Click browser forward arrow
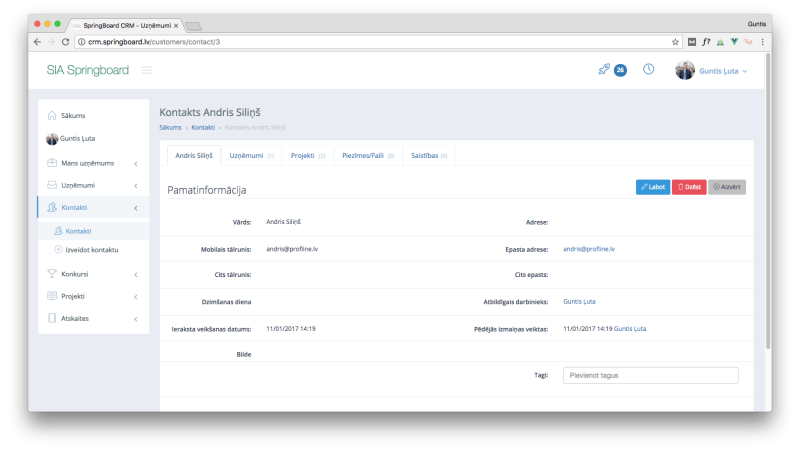The width and height of the screenshot is (800, 450). 51,42
